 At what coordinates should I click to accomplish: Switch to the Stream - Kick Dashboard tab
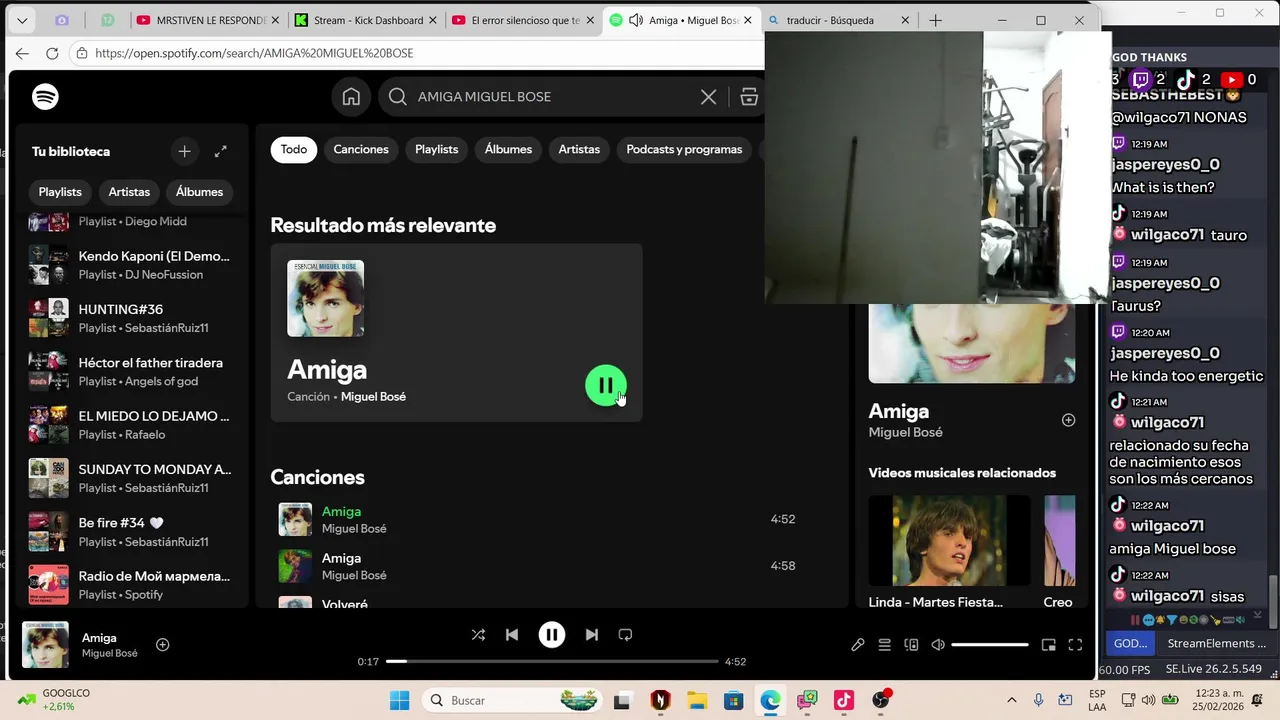click(x=366, y=20)
